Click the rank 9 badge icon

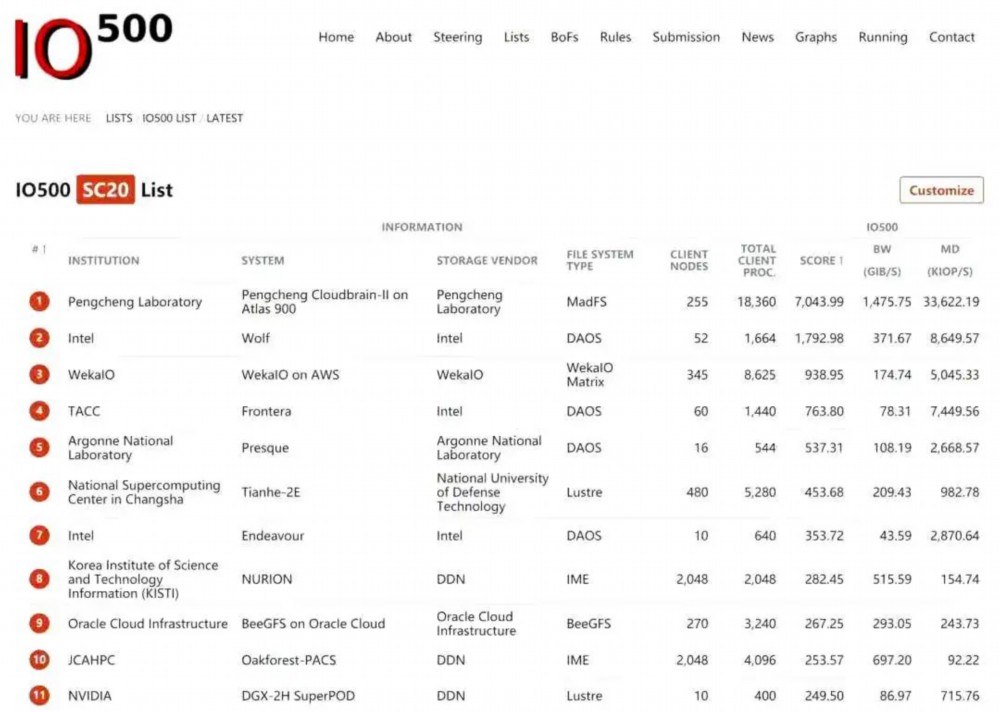point(39,623)
